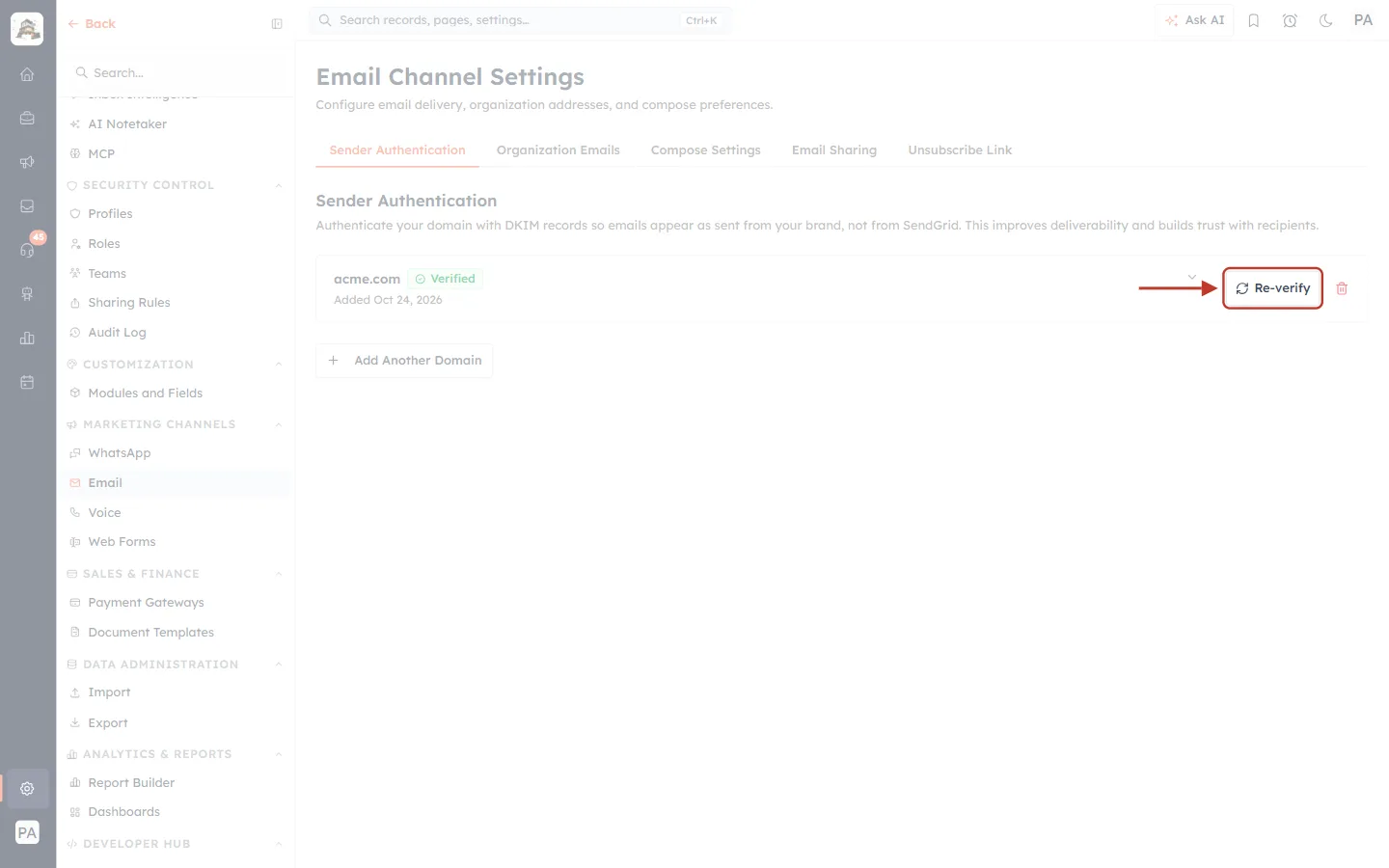Focus the global search records field
The image size is (1389, 868).
coord(520,20)
